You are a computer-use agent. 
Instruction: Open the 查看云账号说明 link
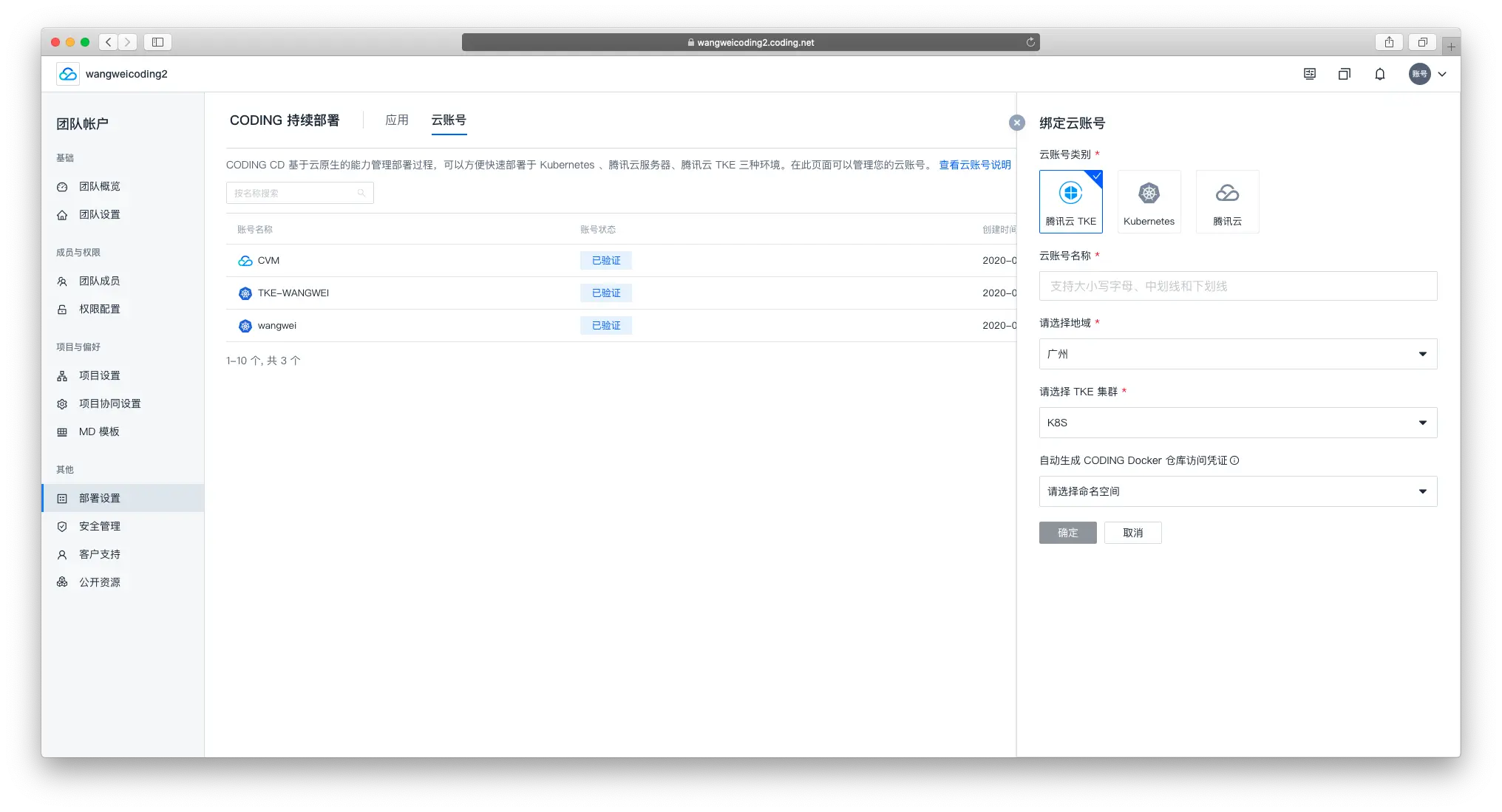[974, 165]
